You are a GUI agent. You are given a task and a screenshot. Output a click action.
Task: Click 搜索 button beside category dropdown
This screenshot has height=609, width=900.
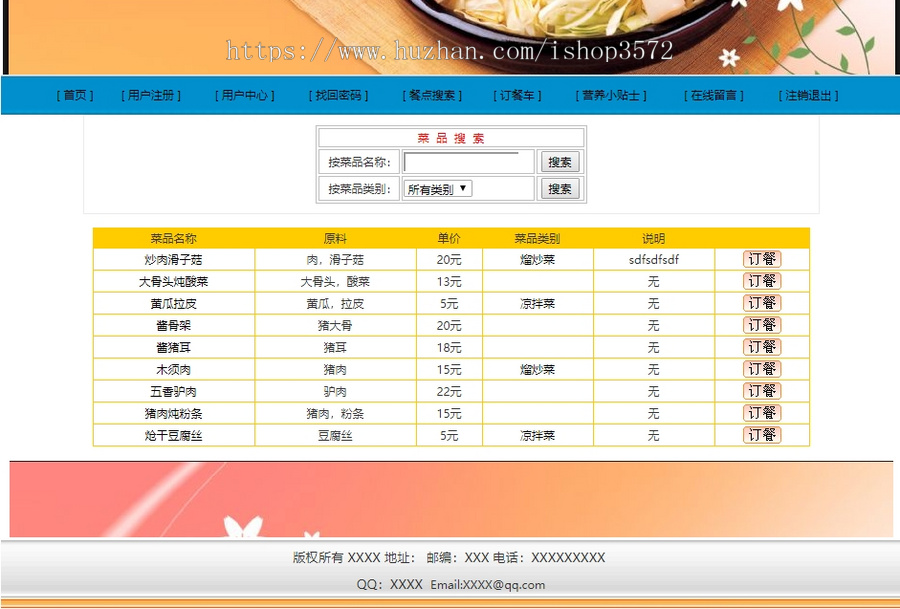tap(560, 189)
